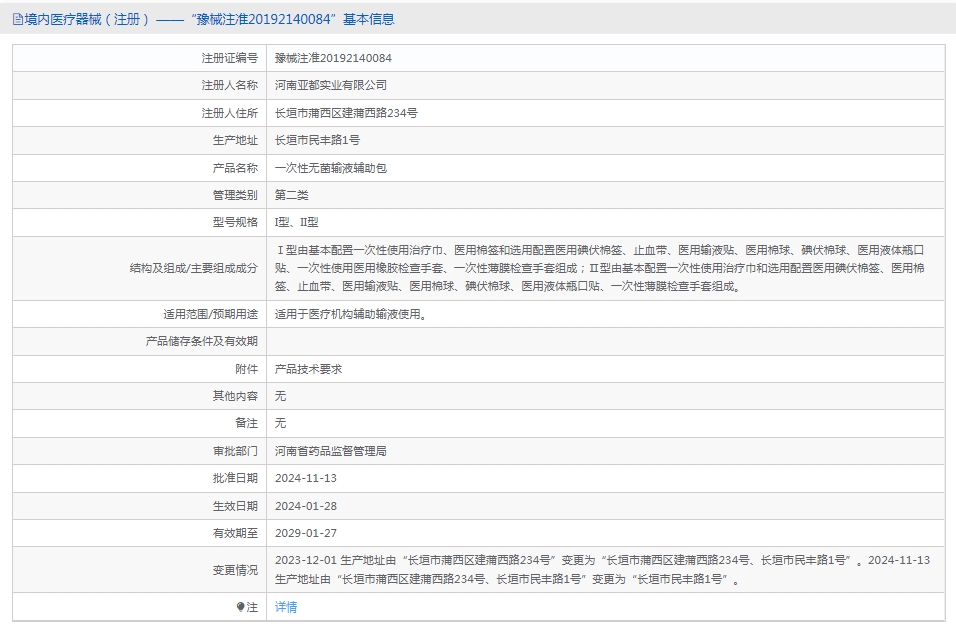Screen dimensions: 956x628
Task: Select effective date 2024-01-28
Action: (x=305, y=506)
